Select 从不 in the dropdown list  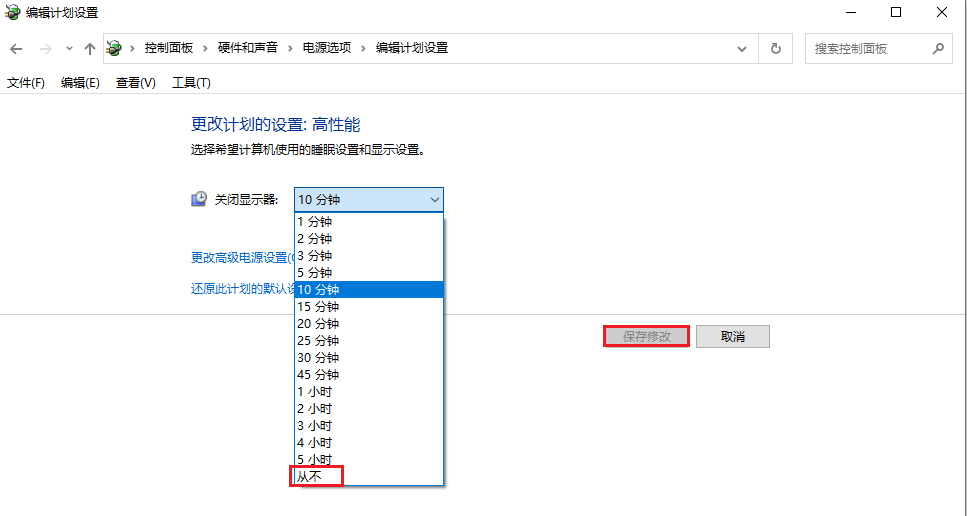pos(316,476)
